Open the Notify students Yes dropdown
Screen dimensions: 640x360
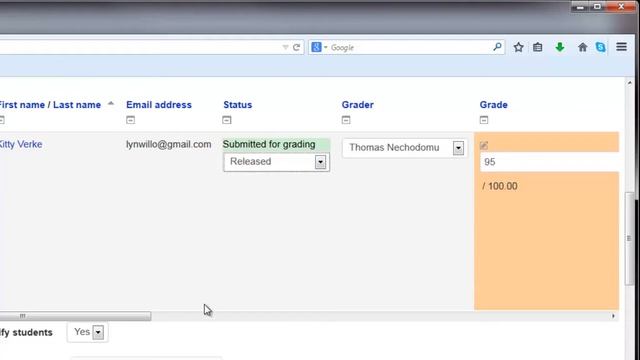(x=88, y=332)
